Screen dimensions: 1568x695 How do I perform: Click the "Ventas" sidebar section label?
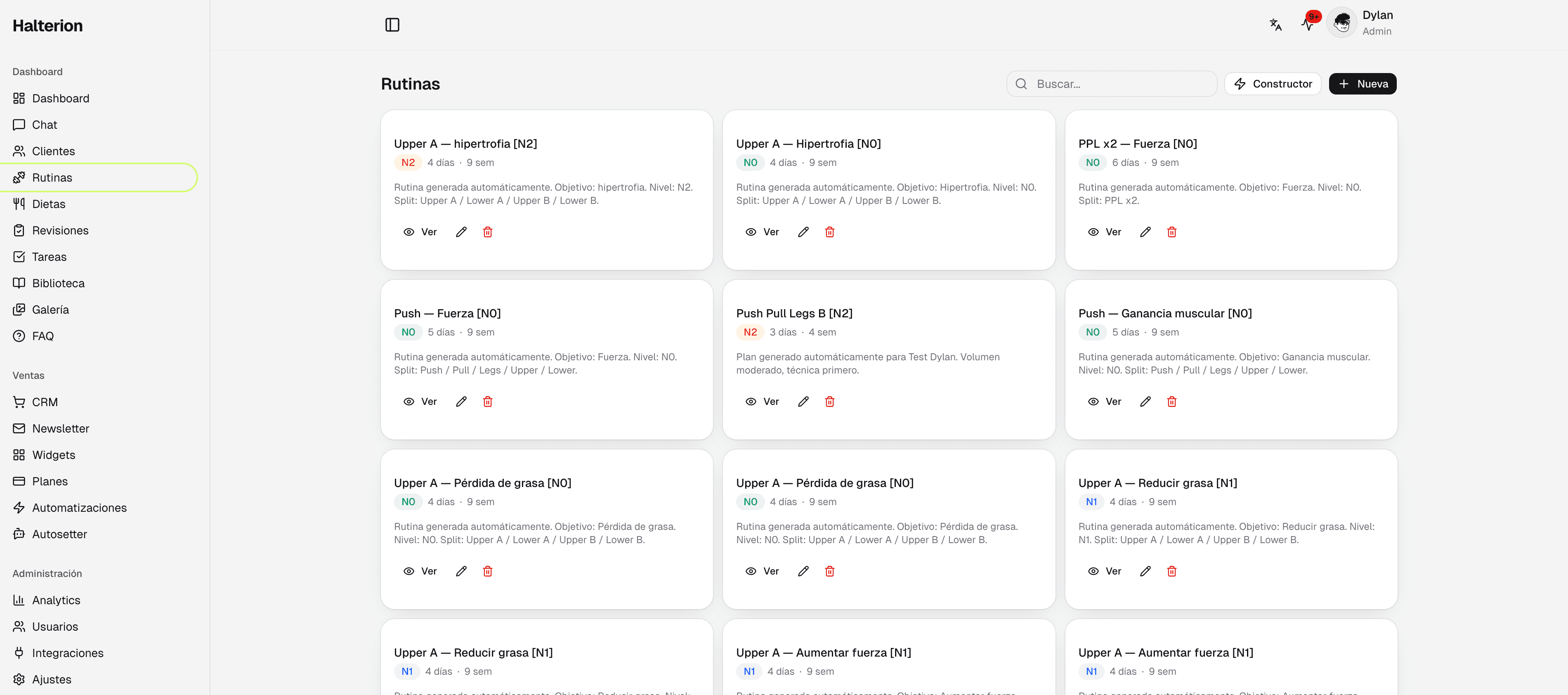28,376
